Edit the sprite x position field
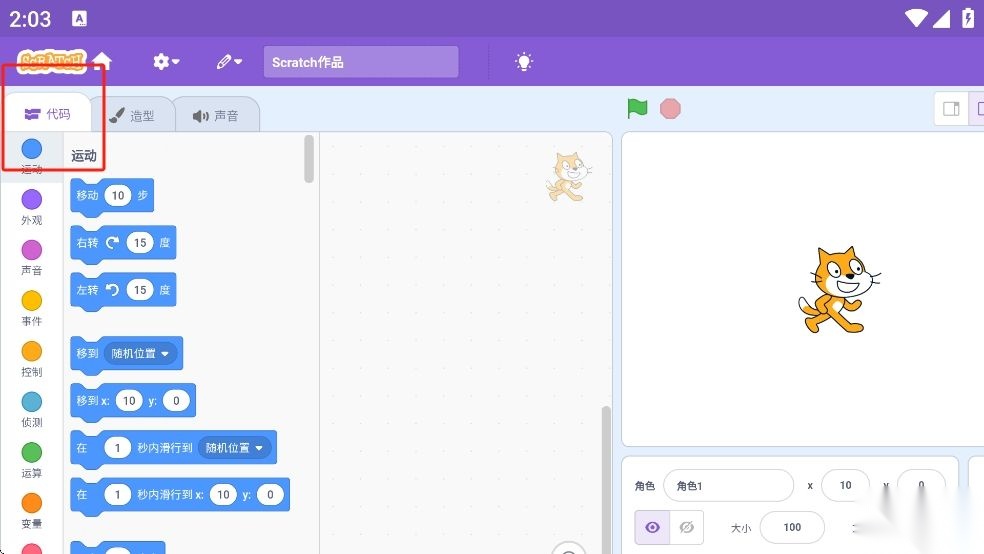 click(x=845, y=485)
